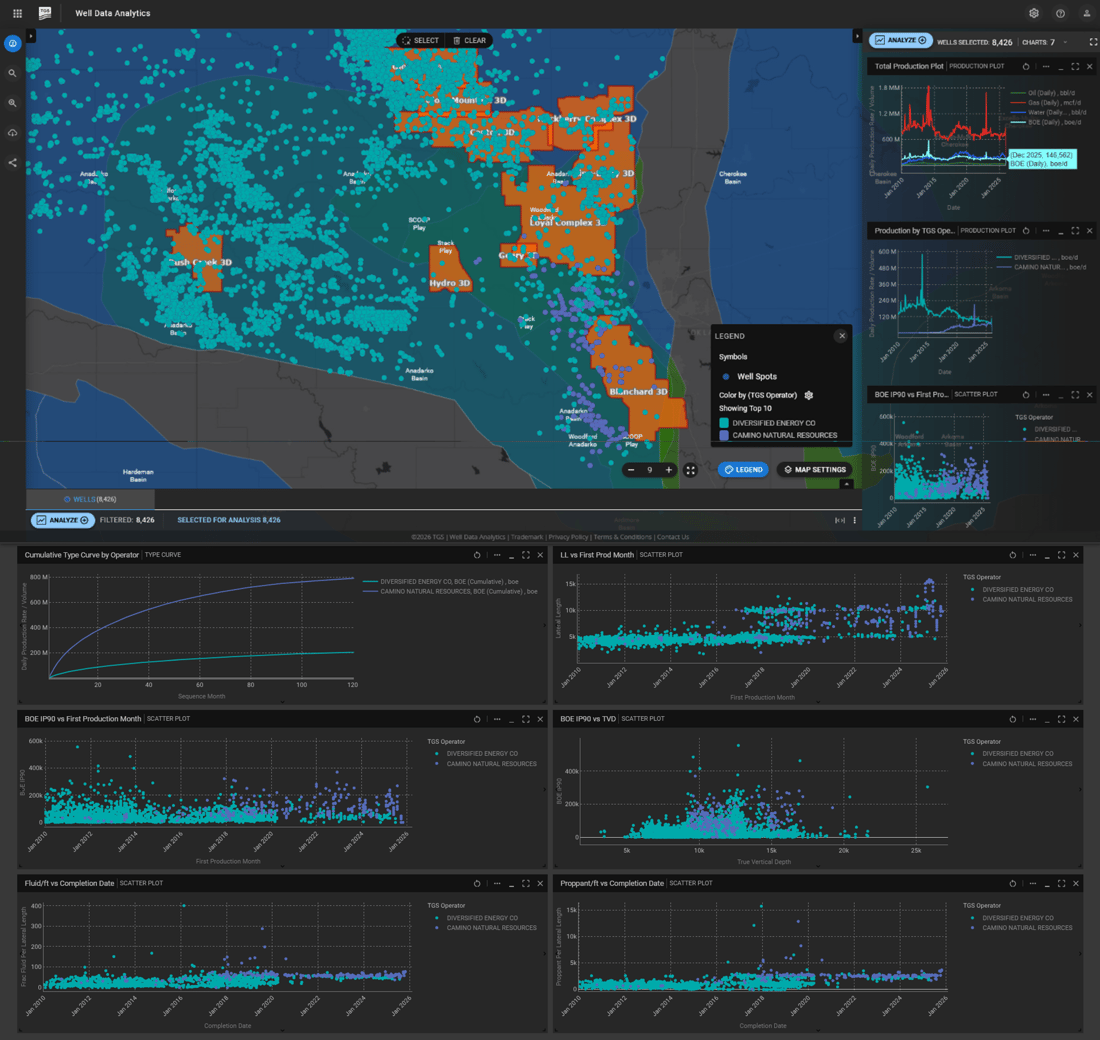The height and width of the screenshot is (1040, 1100).
Task: Toggle Diversified Energy Co in BOE IP90 vs TVD legend
Action: pyautogui.click(x=1013, y=754)
